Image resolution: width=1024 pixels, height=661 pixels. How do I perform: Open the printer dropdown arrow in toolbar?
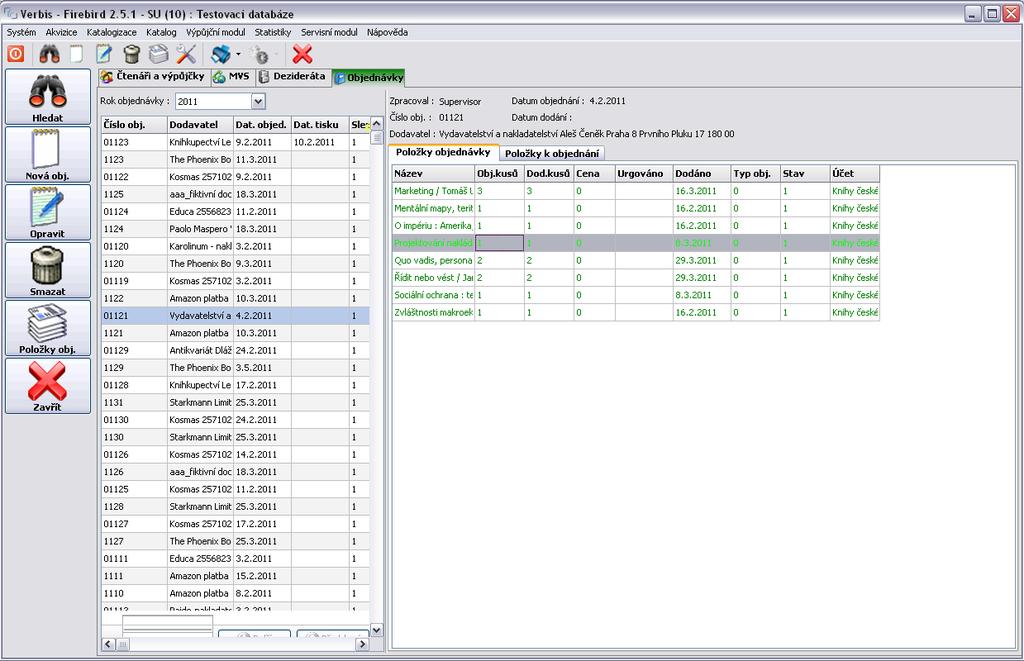238,54
